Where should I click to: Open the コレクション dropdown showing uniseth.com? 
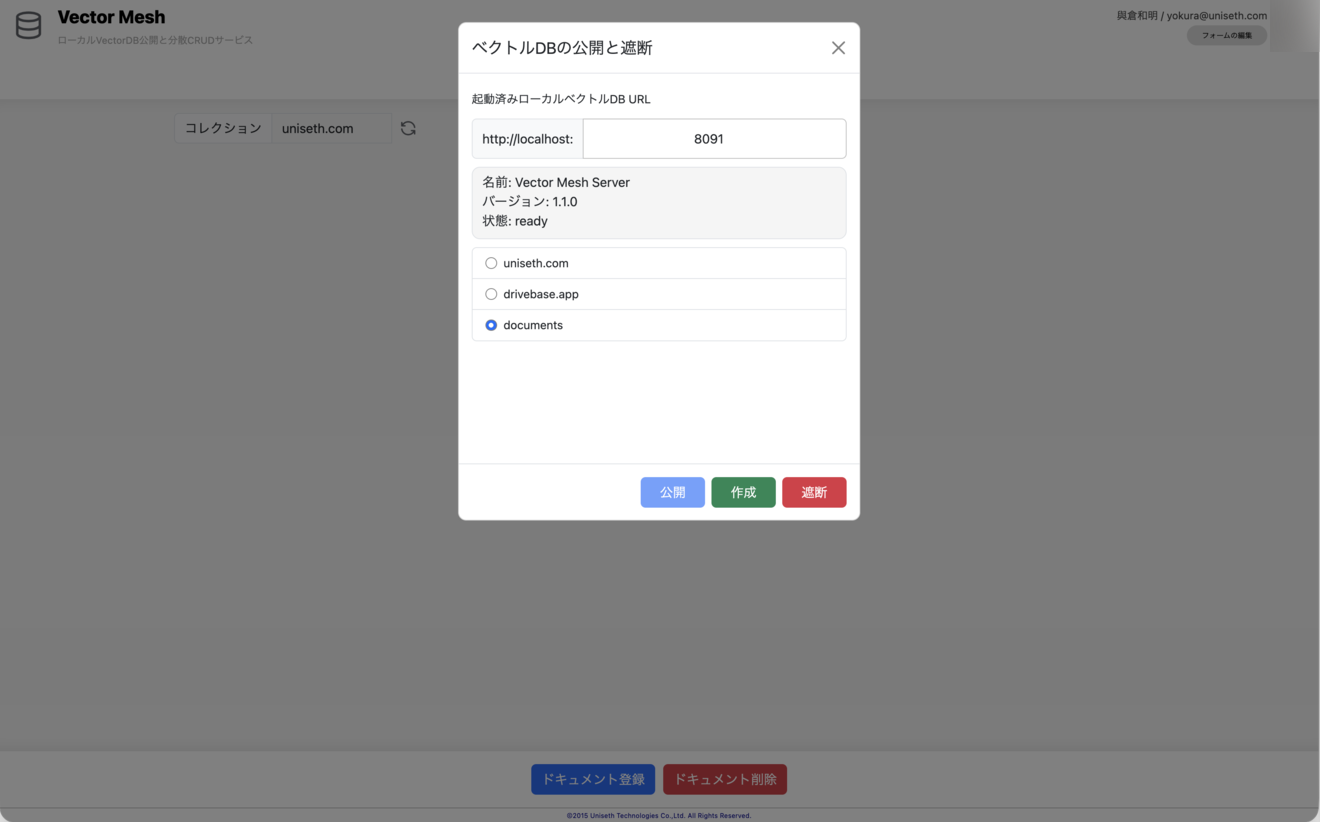click(x=331, y=128)
